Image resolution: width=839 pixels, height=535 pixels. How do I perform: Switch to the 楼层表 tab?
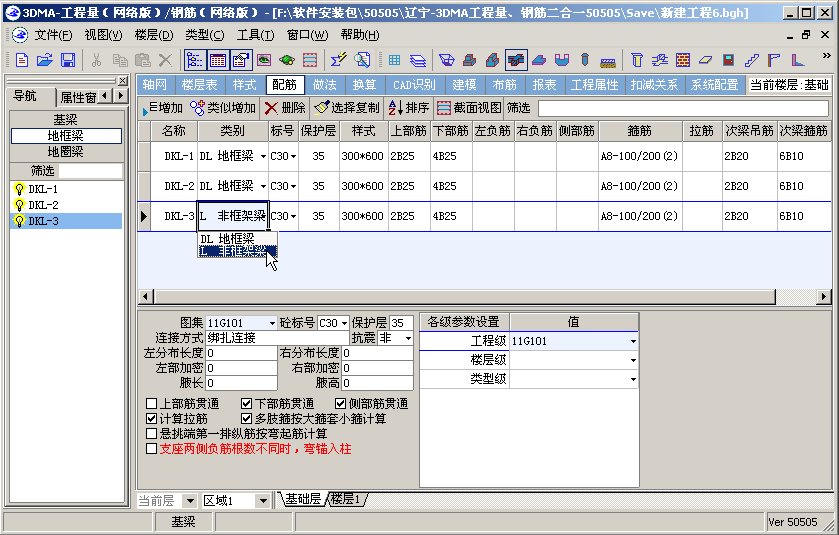pyautogui.click(x=199, y=85)
